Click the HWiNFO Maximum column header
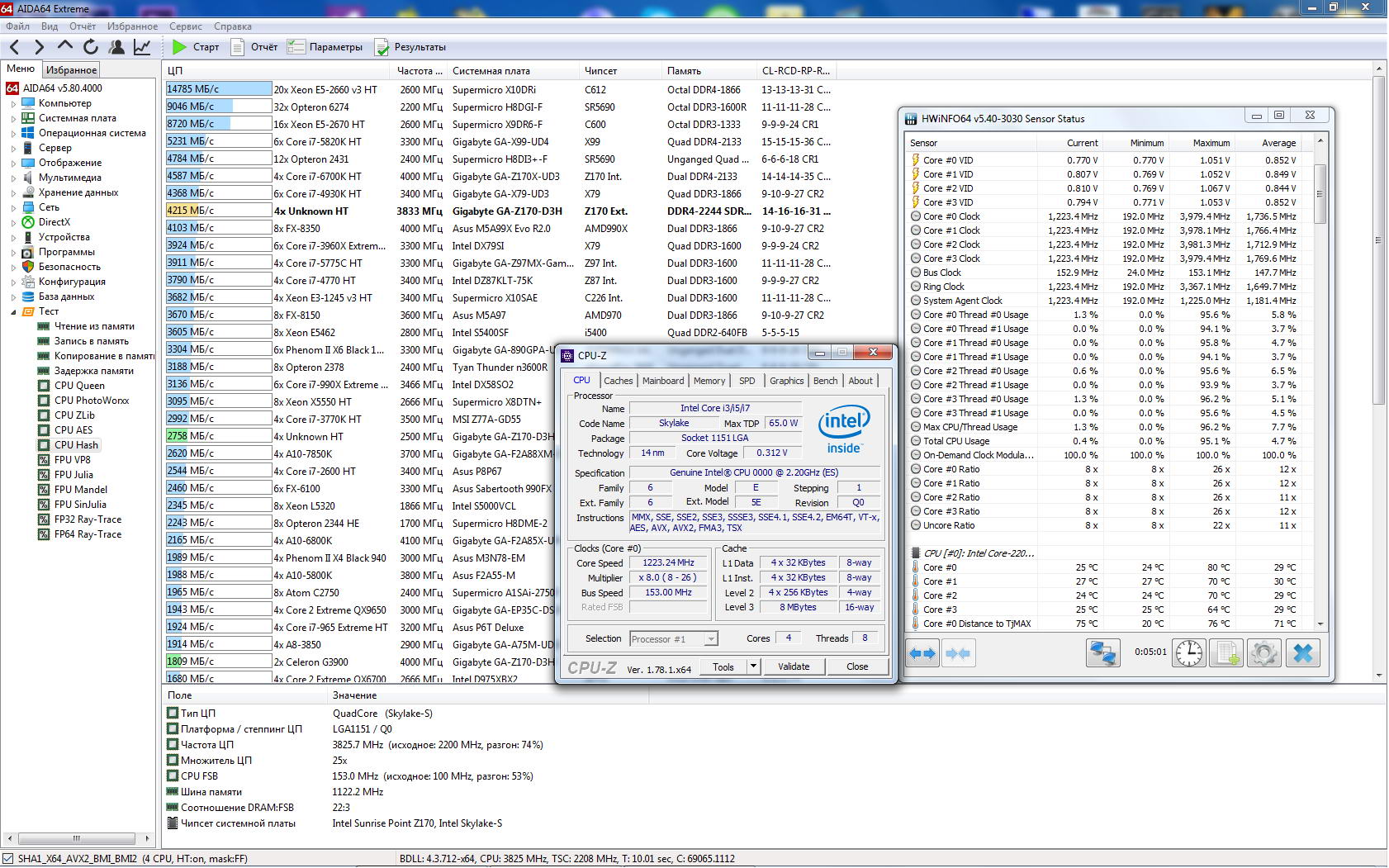This screenshot has height=868, width=1389. click(1203, 143)
